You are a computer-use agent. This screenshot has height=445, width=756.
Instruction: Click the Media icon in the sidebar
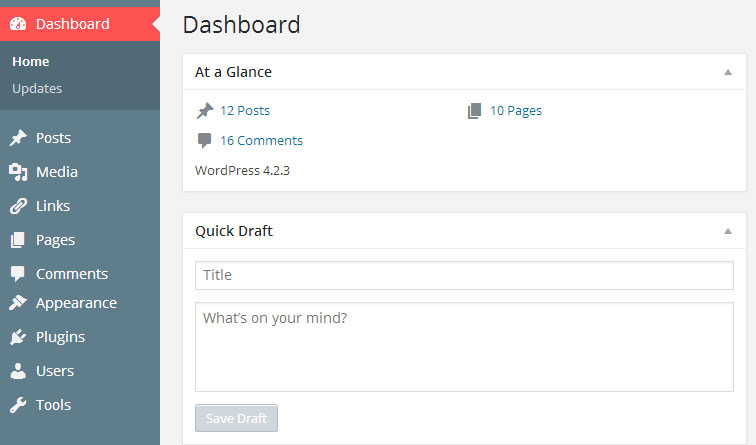tap(18, 172)
